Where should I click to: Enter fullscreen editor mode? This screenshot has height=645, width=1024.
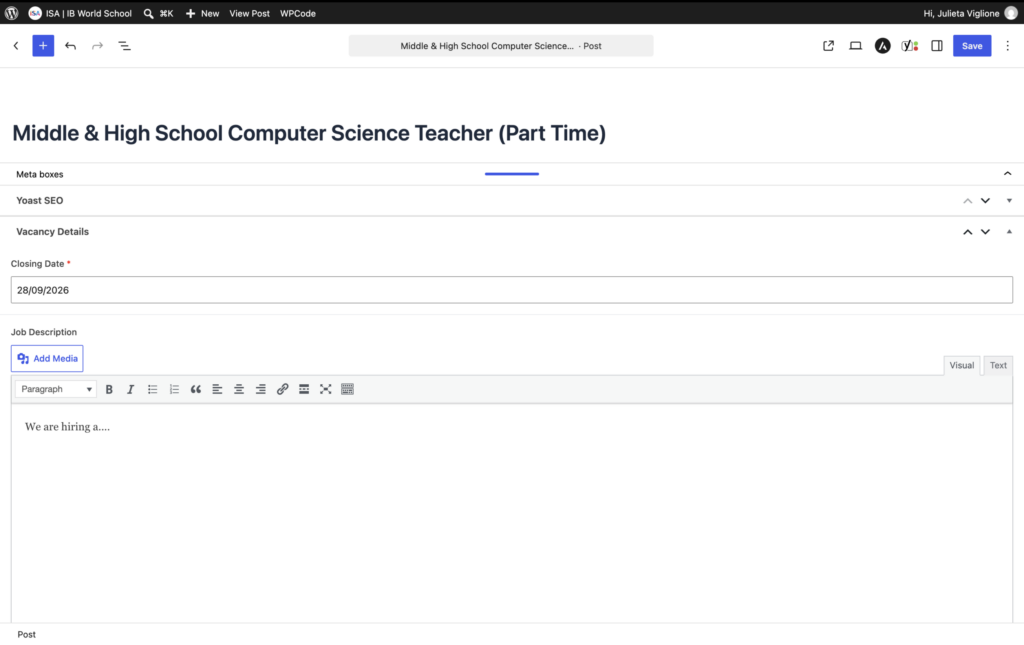[325, 389]
